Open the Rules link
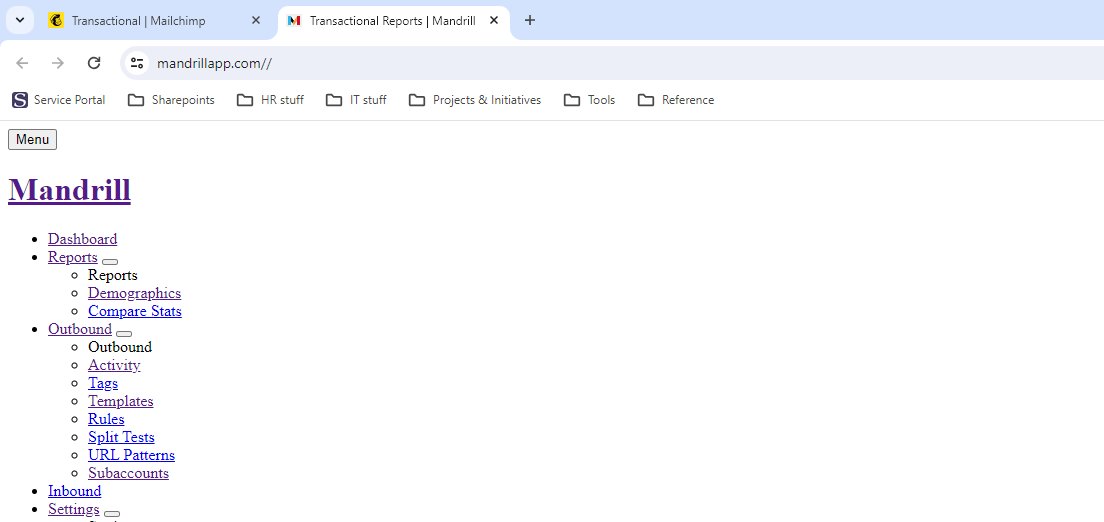The image size is (1104, 522). [x=106, y=419]
